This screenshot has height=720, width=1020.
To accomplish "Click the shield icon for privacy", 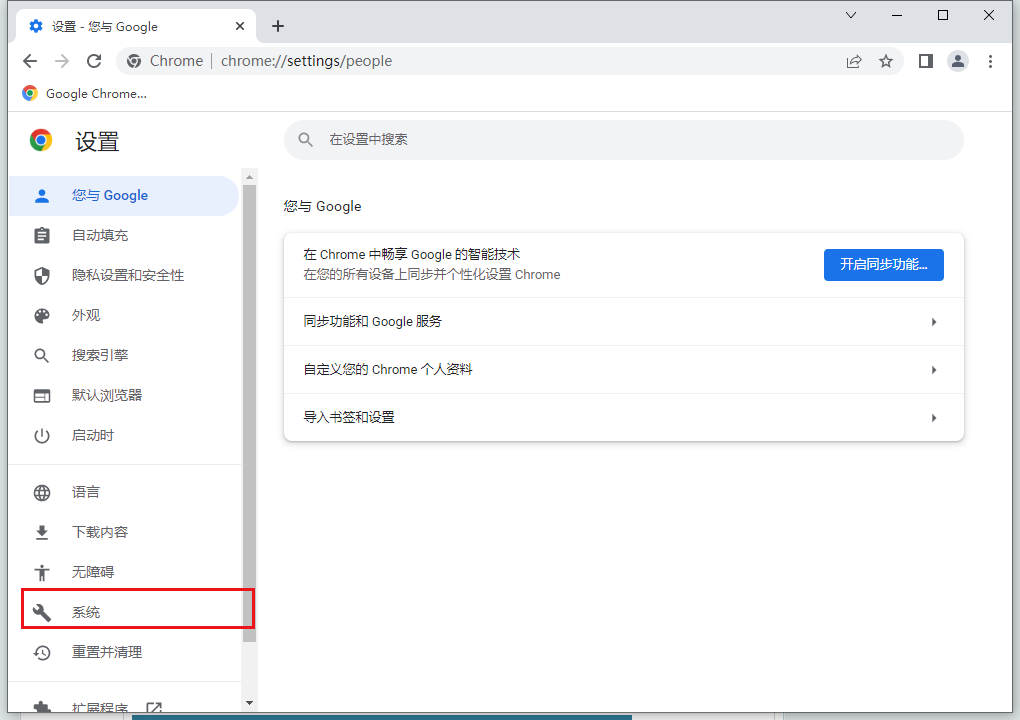I will click(42, 276).
